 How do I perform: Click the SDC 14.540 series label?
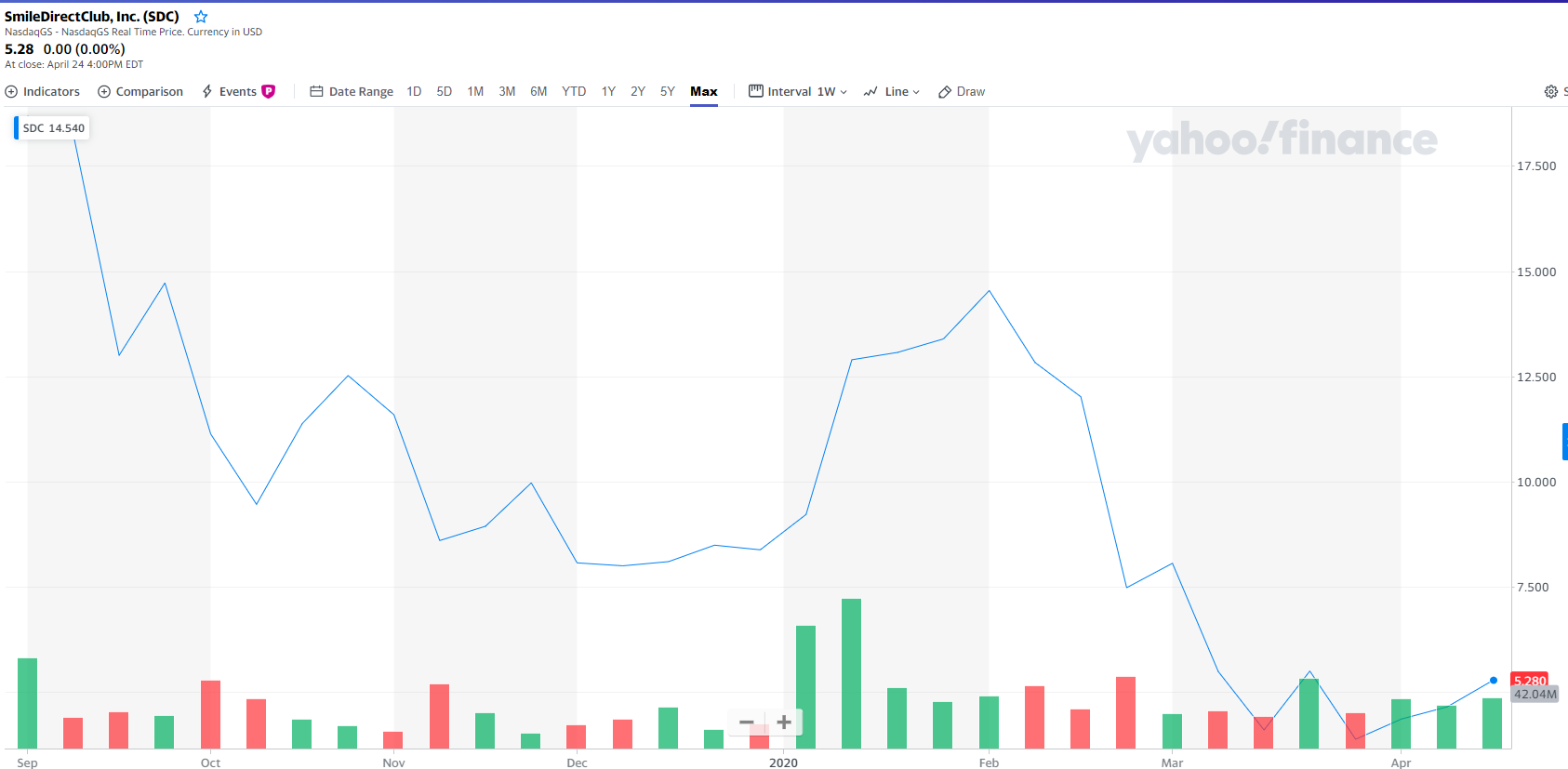(x=53, y=128)
